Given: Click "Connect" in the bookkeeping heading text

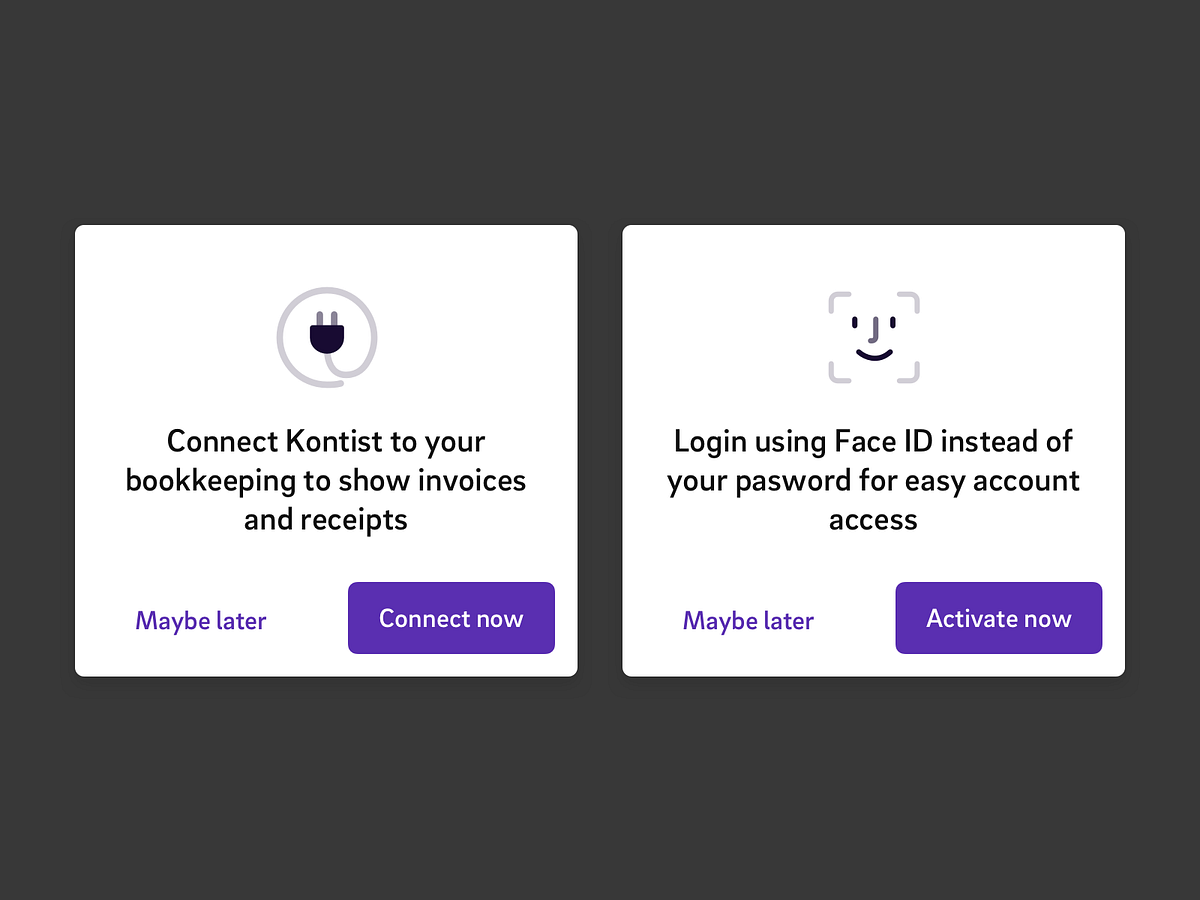Looking at the screenshot, I should [222, 441].
